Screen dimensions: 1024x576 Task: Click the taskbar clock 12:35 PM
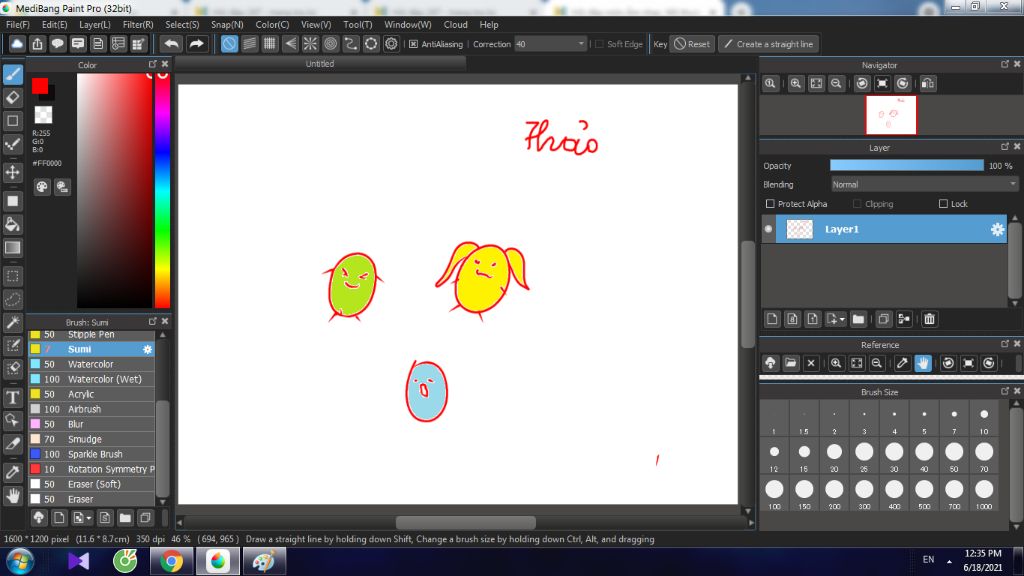pyautogui.click(x=983, y=553)
